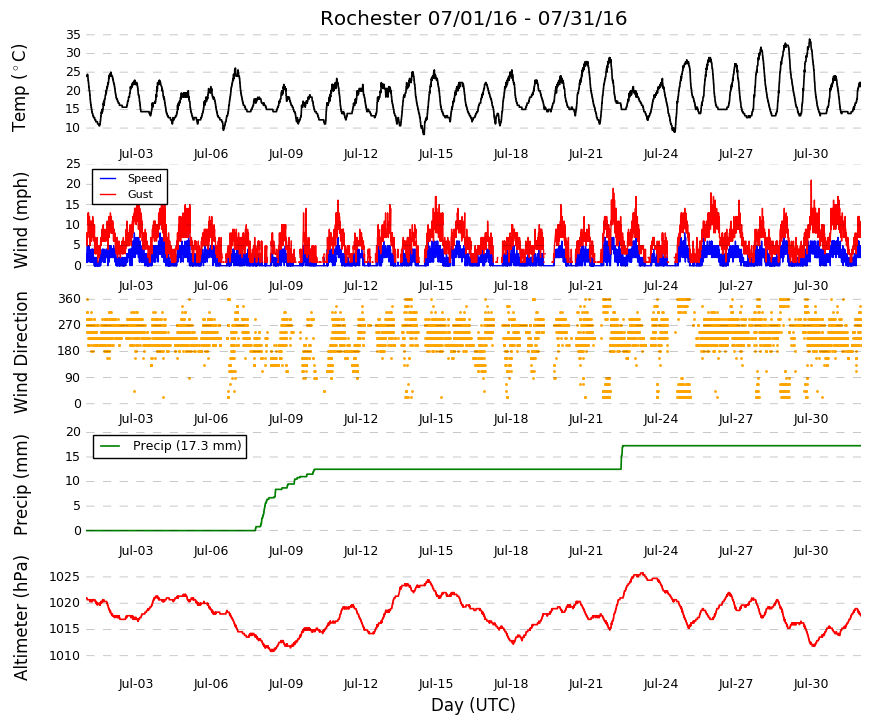871x725 pixels.
Task: Click Jul-24 tick under wind speed plot
Action: [660, 286]
